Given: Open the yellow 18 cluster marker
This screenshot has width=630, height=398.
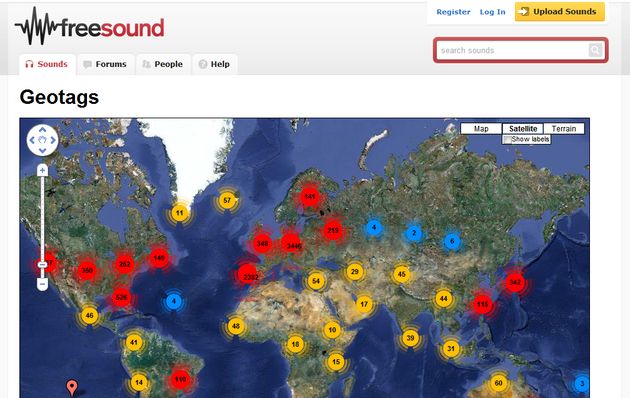Looking at the screenshot, I should (x=295, y=344).
